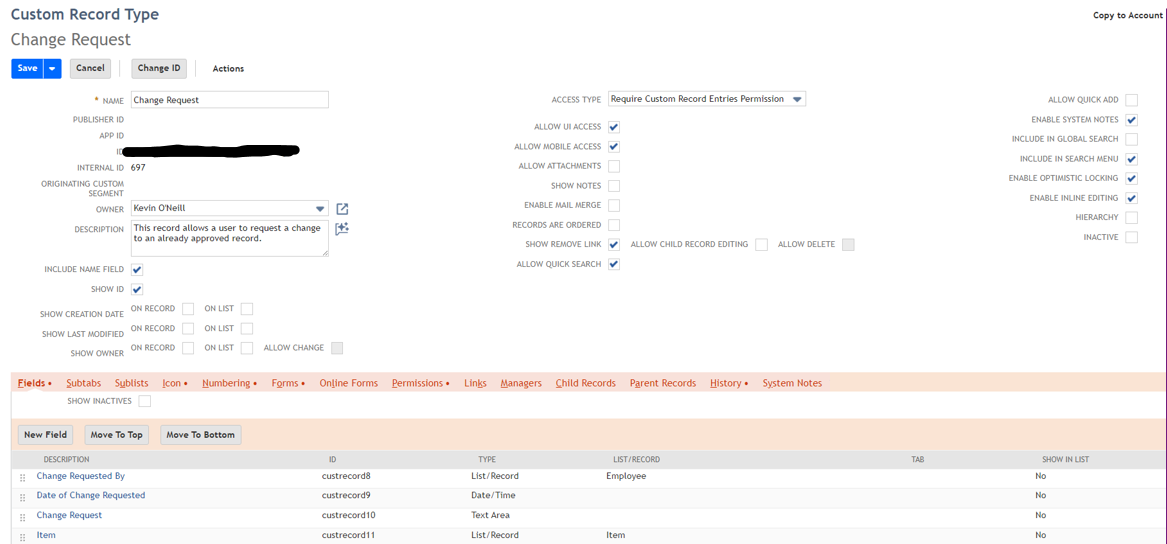The image size is (1167, 544).
Task: Toggle Allow Mobile Access checkbox
Action: [614, 147]
